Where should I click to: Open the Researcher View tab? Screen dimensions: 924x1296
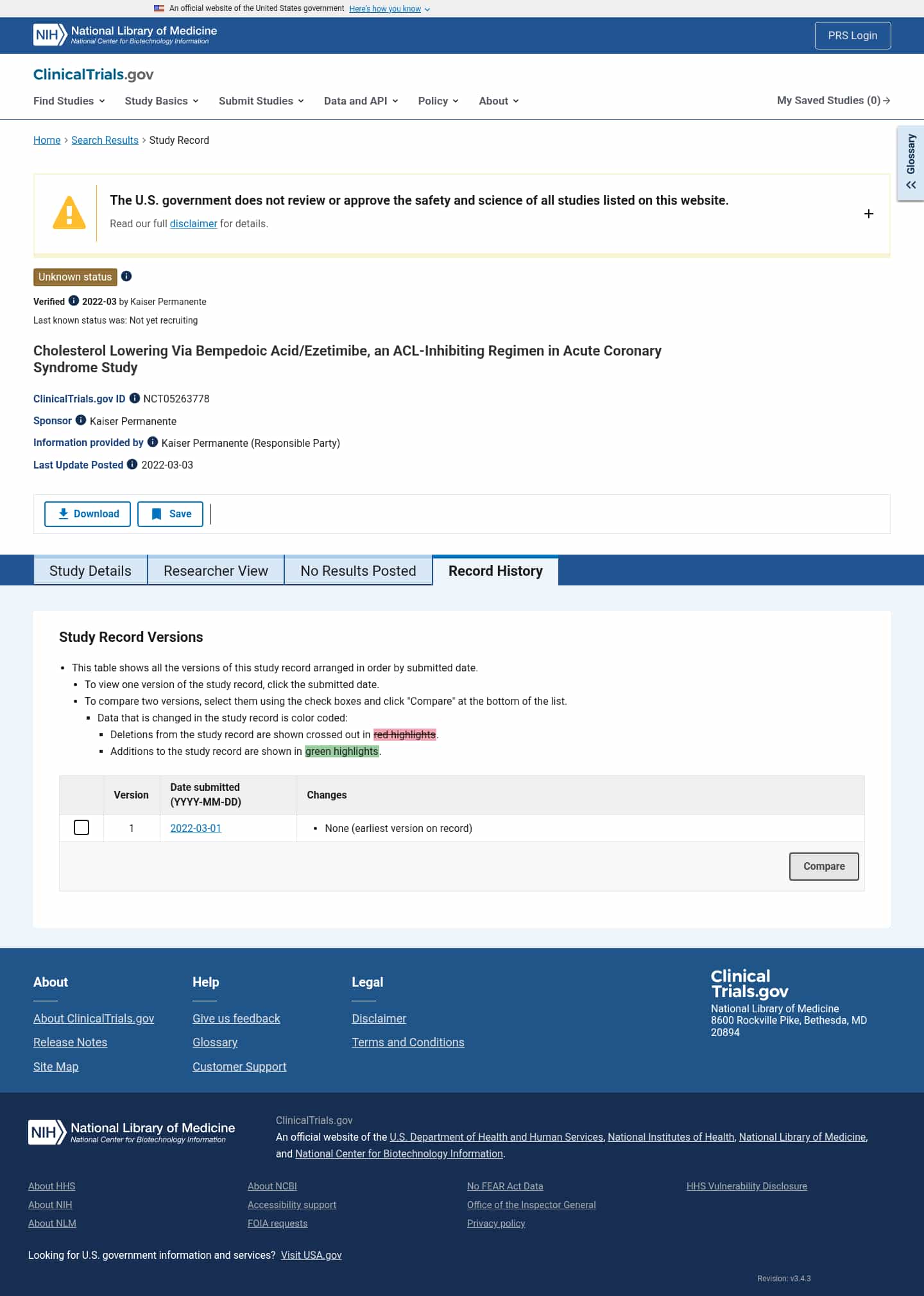[216, 571]
